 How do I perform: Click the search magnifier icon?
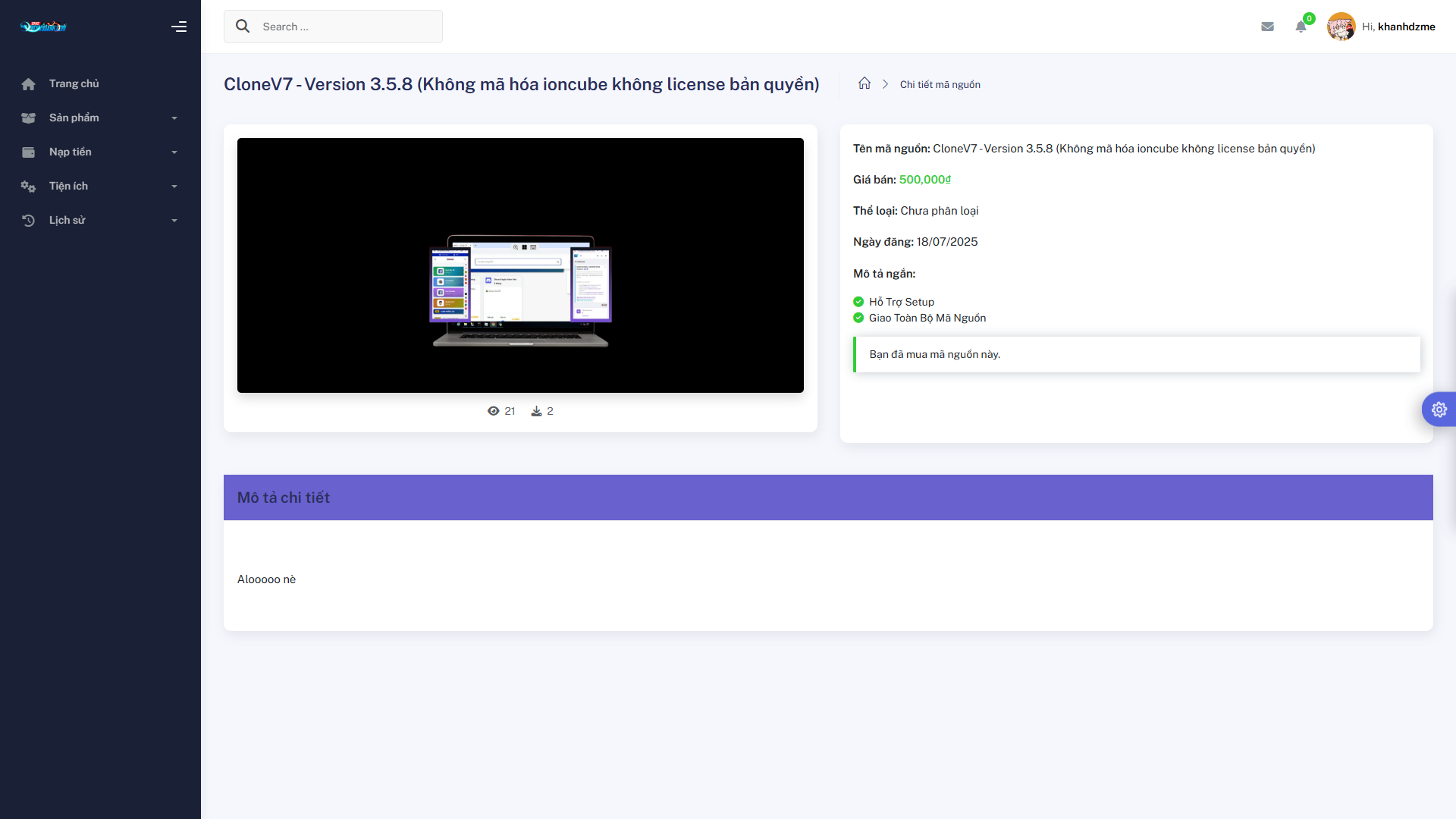pyautogui.click(x=243, y=27)
